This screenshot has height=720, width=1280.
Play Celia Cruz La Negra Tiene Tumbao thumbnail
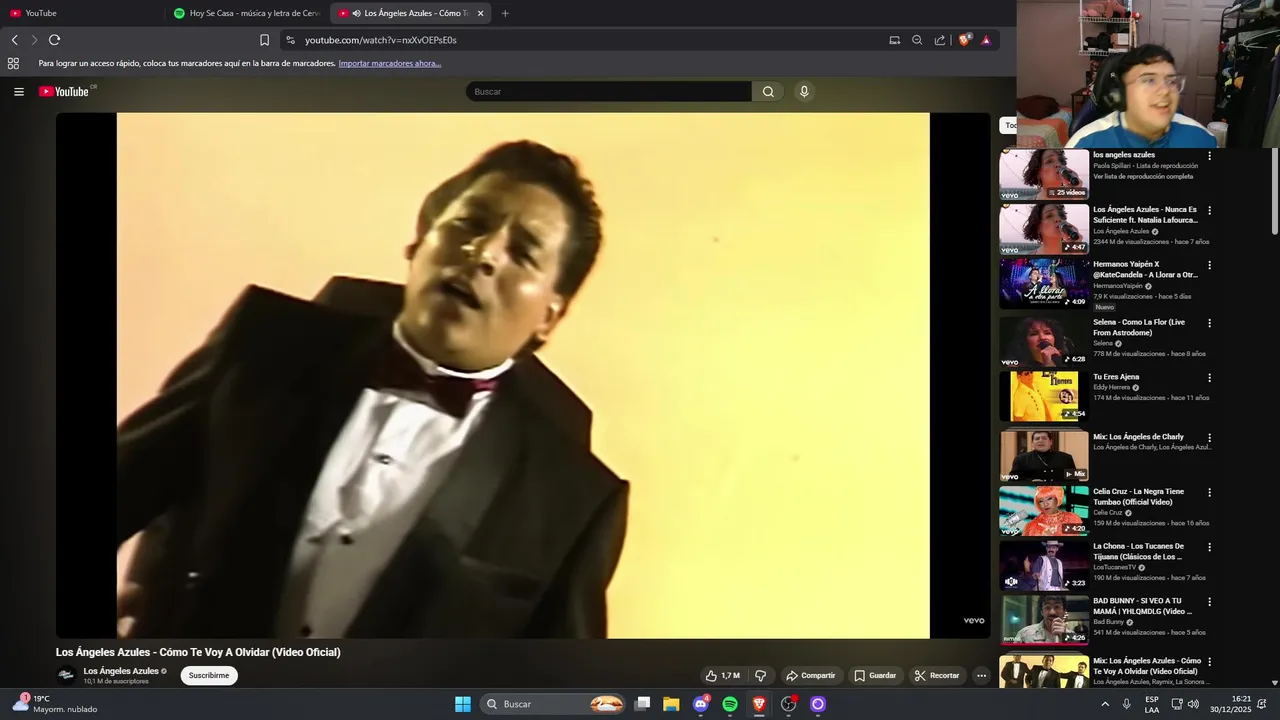1044,511
